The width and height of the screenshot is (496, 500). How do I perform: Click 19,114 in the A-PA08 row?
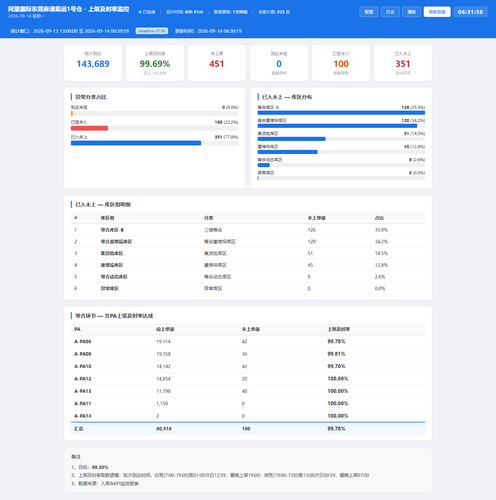click(x=163, y=342)
